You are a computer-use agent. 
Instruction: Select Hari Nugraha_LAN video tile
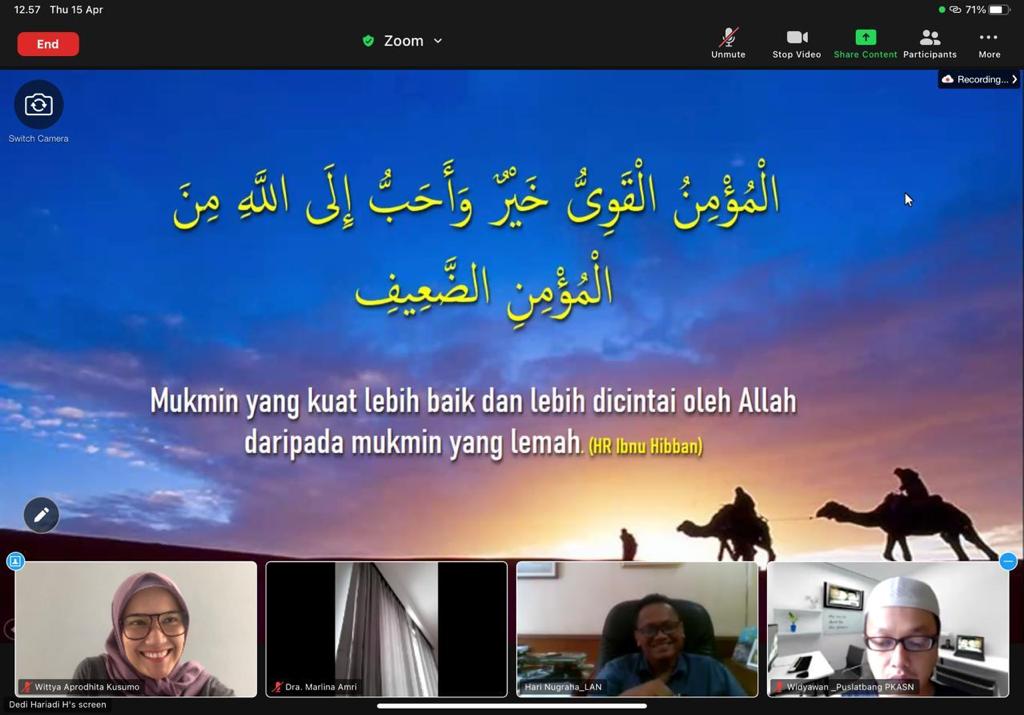click(x=637, y=629)
